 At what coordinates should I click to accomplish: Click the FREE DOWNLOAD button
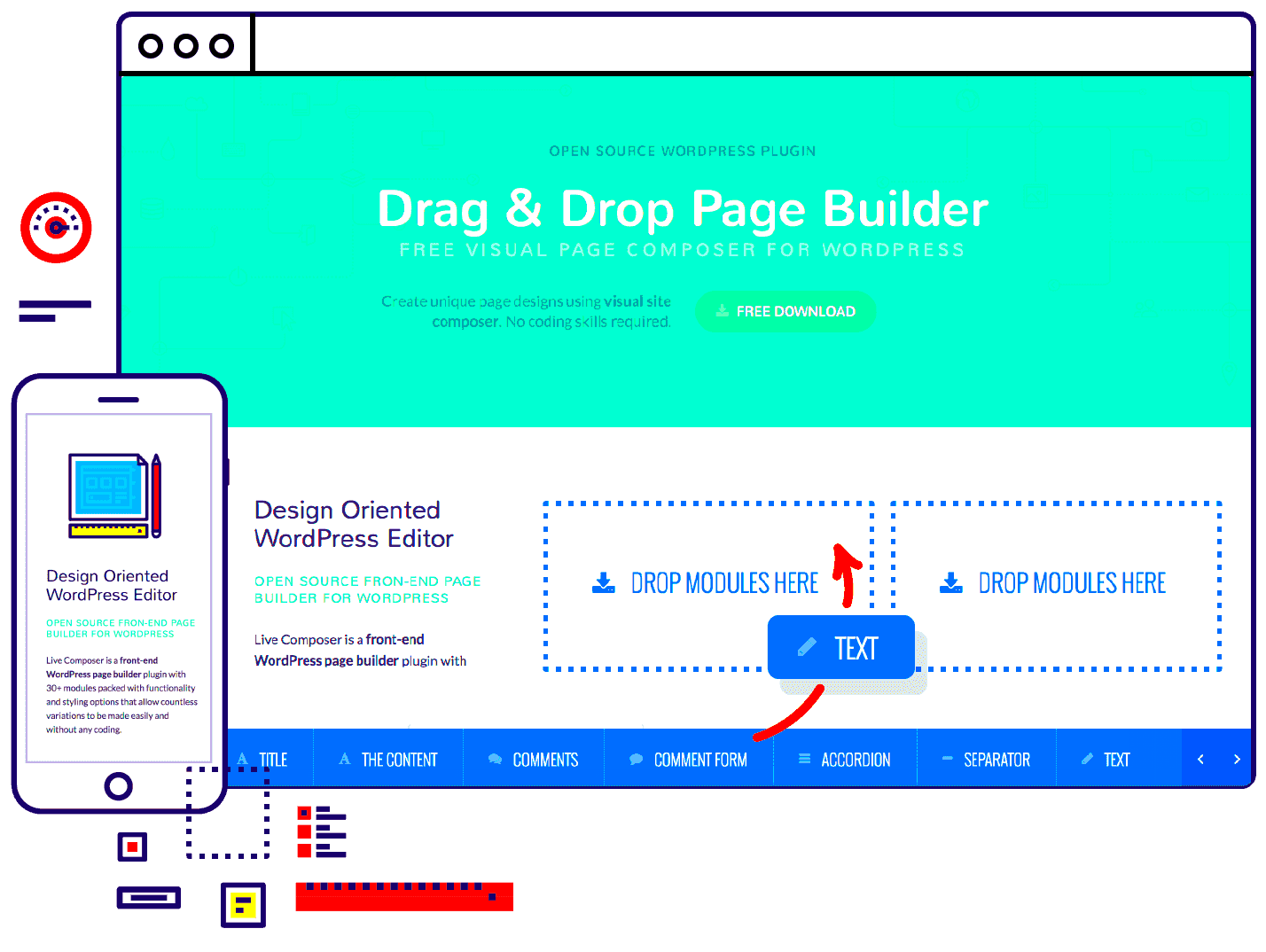(x=785, y=311)
